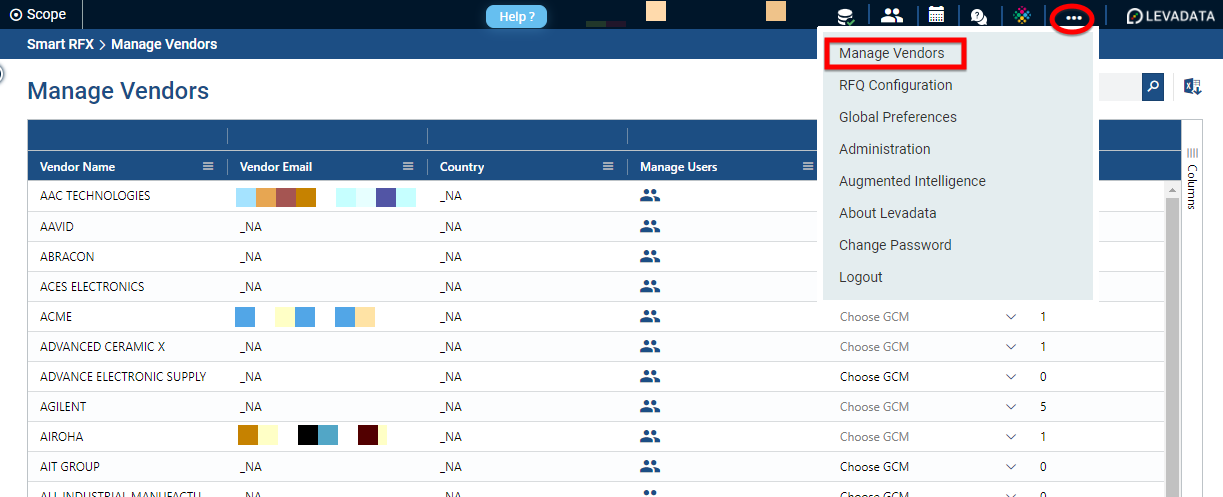Expand Choose GCM dropdown for ACME

[x=1010, y=317]
